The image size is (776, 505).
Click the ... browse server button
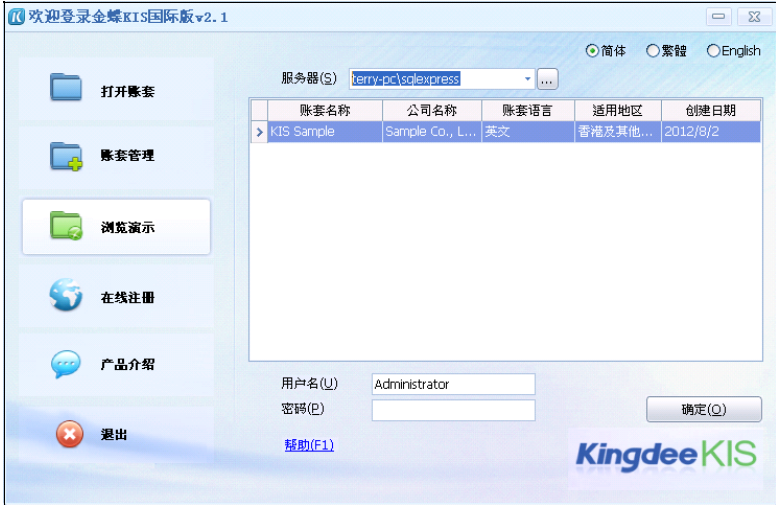click(547, 79)
